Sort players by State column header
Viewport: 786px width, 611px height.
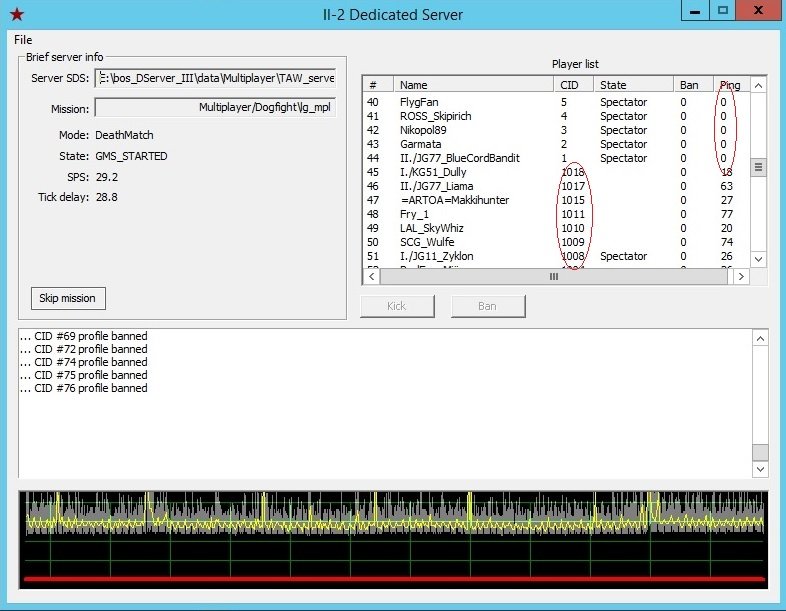click(634, 85)
